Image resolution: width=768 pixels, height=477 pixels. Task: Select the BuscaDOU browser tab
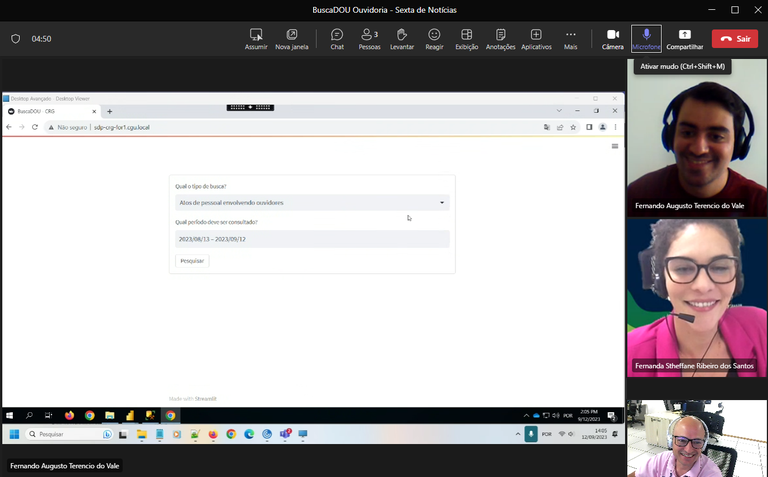pos(50,111)
